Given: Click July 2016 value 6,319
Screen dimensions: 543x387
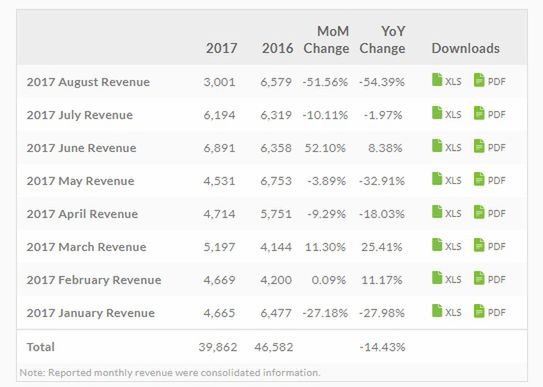Looking at the screenshot, I should [276, 115].
